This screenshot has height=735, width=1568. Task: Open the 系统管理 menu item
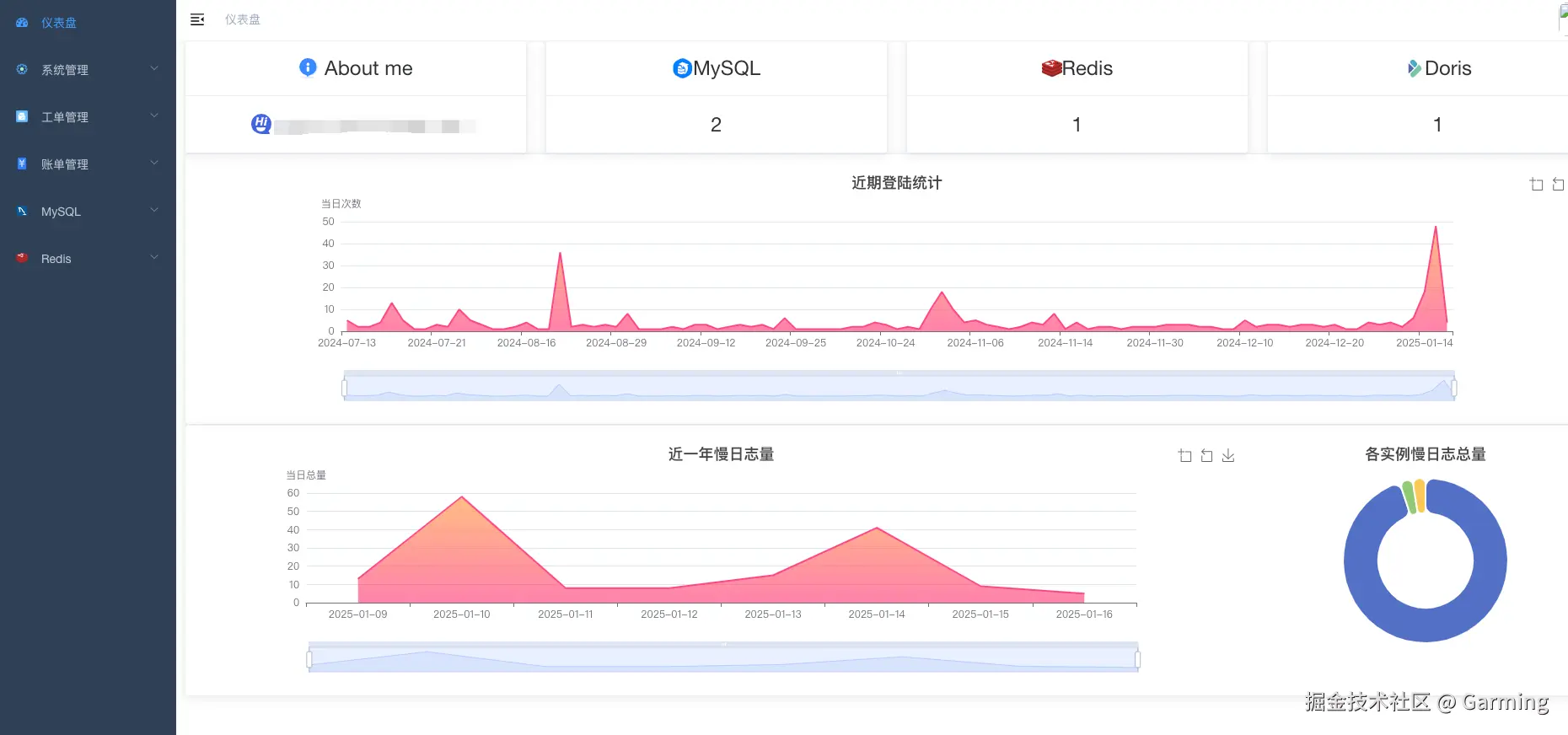click(x=88, y=70)
